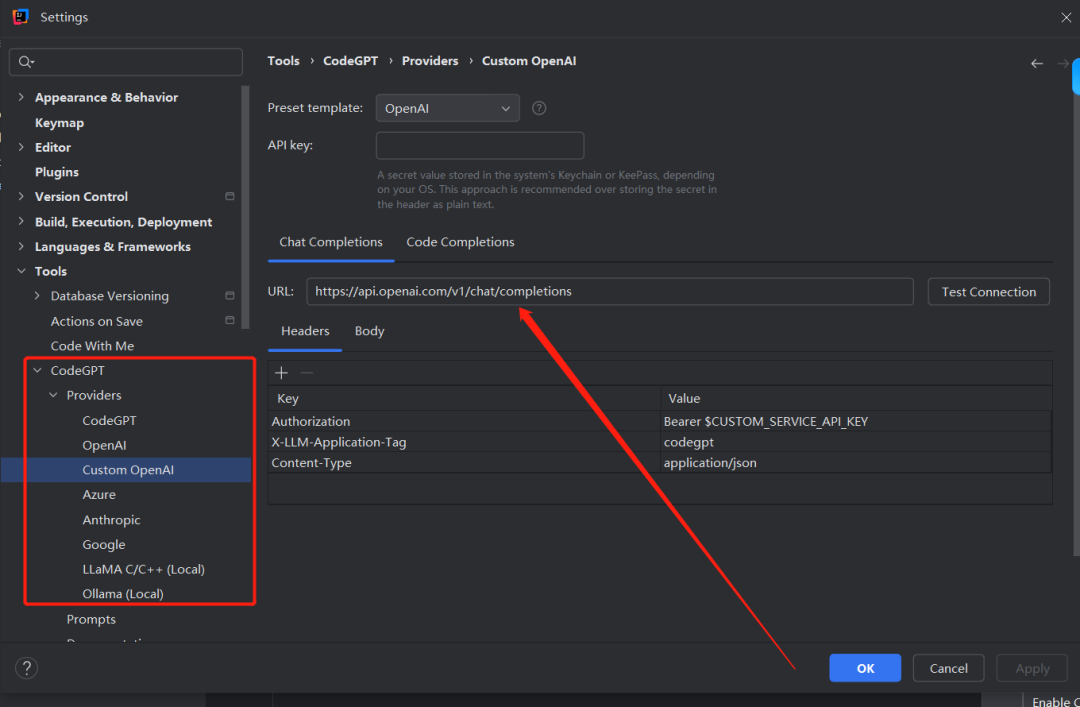Click the OK button

tap(865, 668)
